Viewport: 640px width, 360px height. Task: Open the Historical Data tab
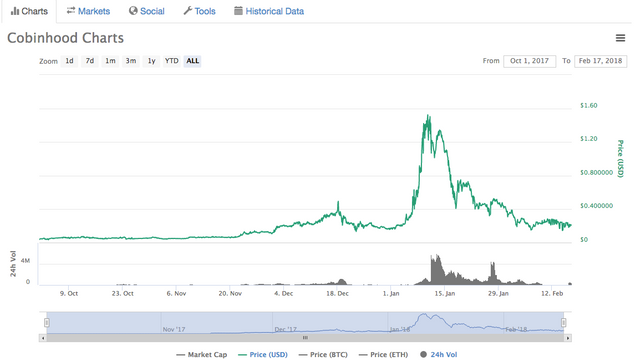(x=269, y=11)
